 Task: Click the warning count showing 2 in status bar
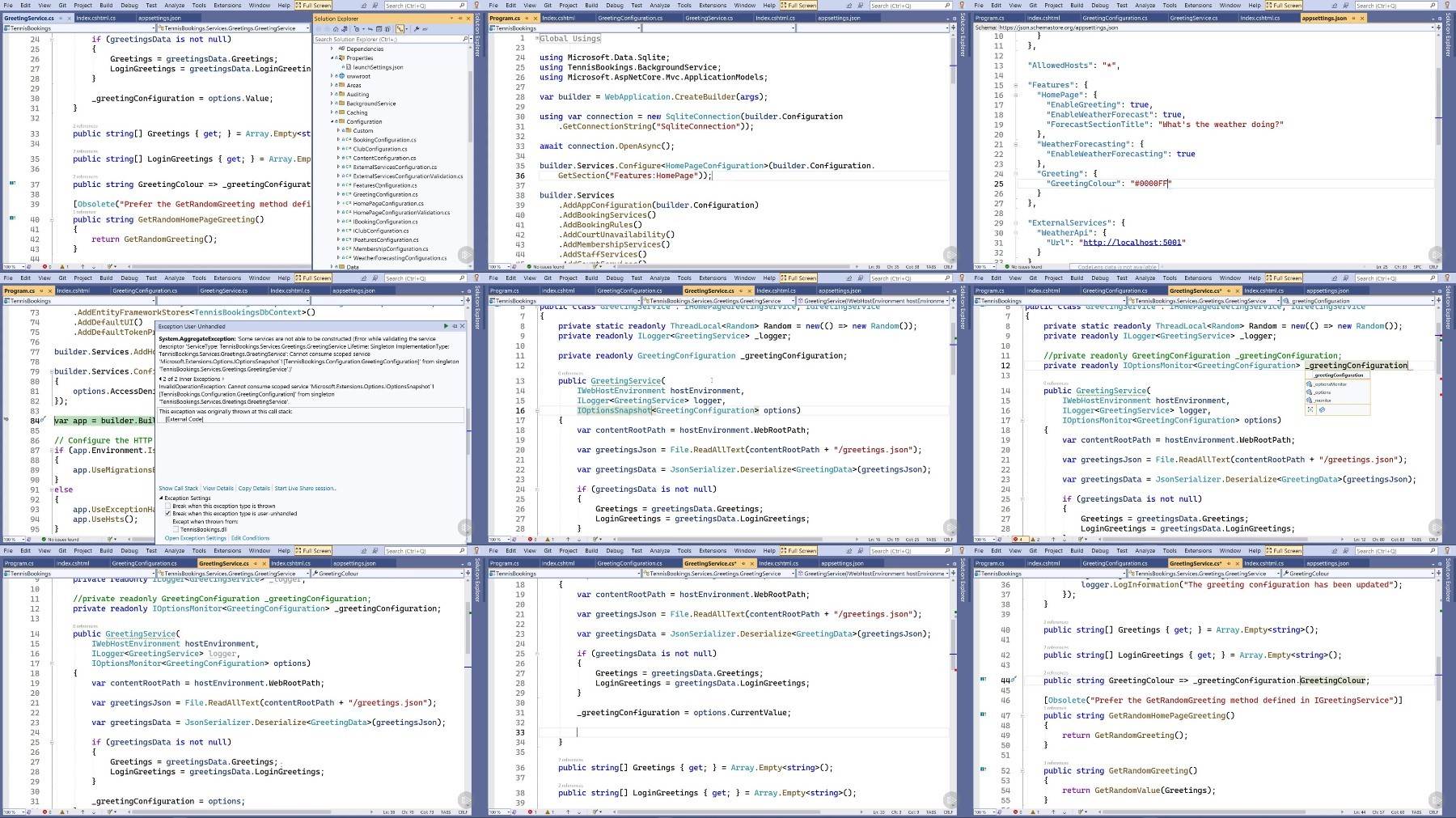point(1035,539)
